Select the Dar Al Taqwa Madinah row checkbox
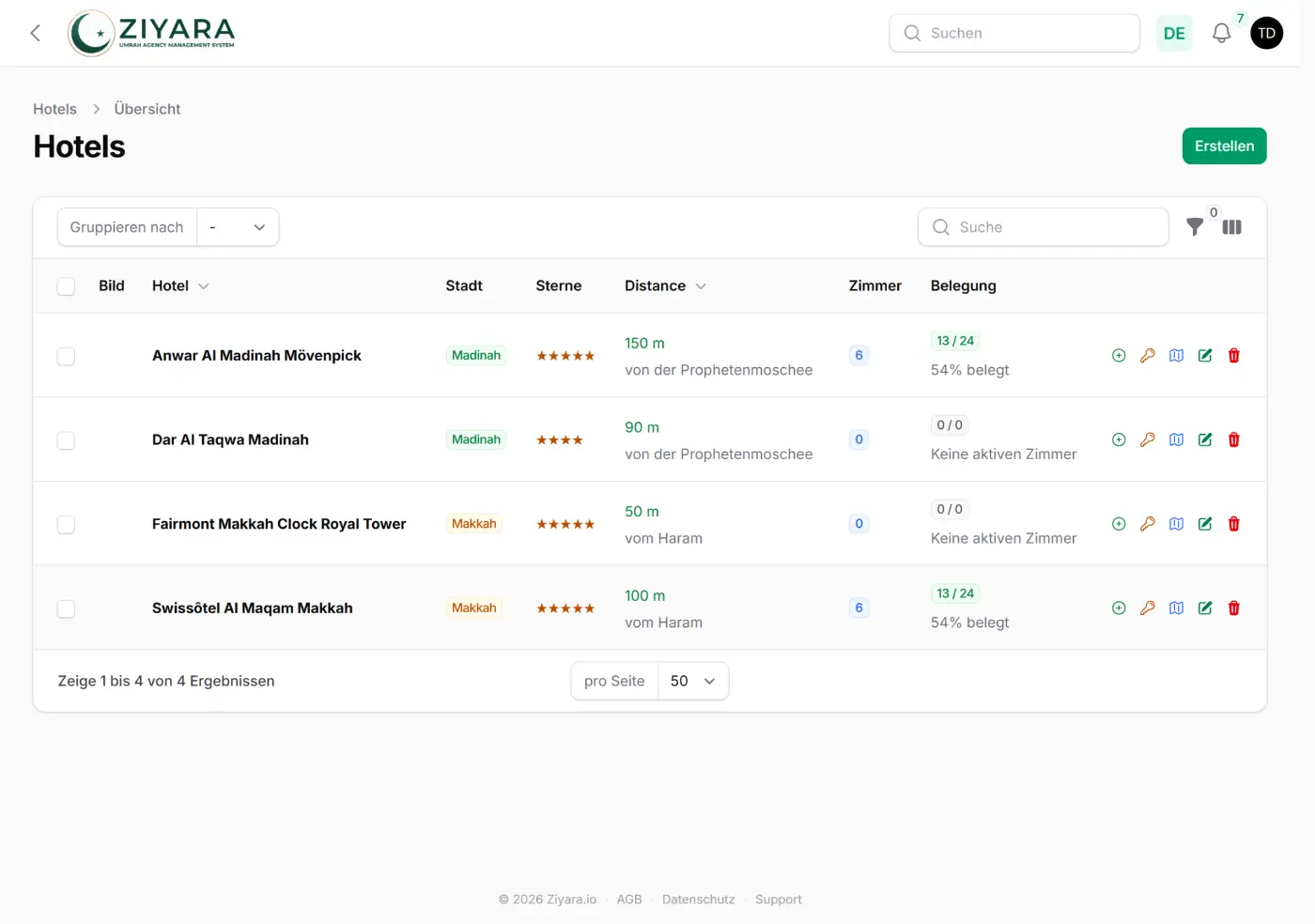Image resolution: width=1315 pixels, height=924 pixels. 66,440
